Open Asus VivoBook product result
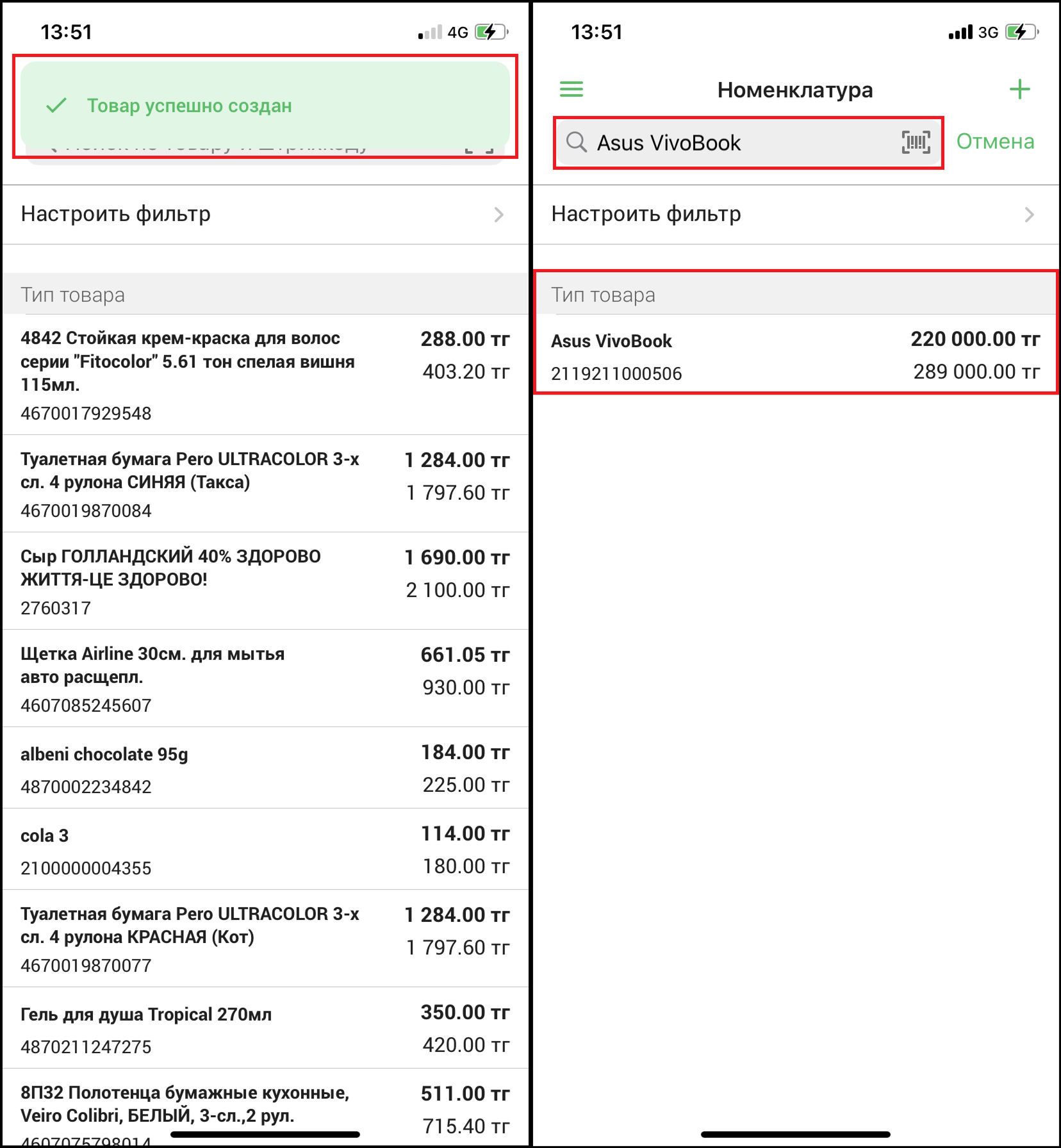This screenshot has width=1061, height=1148. coord(796,354)
